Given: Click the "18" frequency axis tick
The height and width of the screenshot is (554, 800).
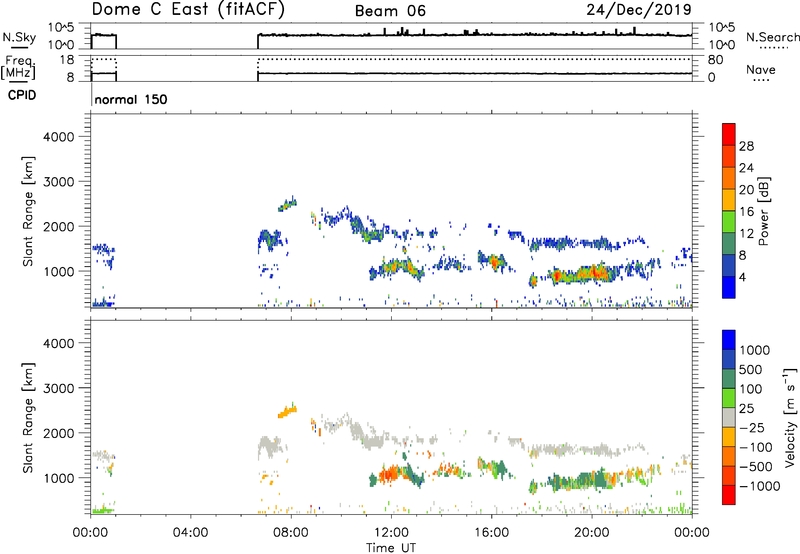Looking at the screenshot, I should tap(67, 60).
